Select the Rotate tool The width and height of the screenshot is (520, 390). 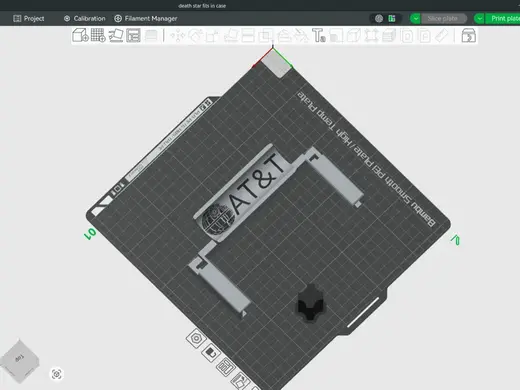click(195, 35)
